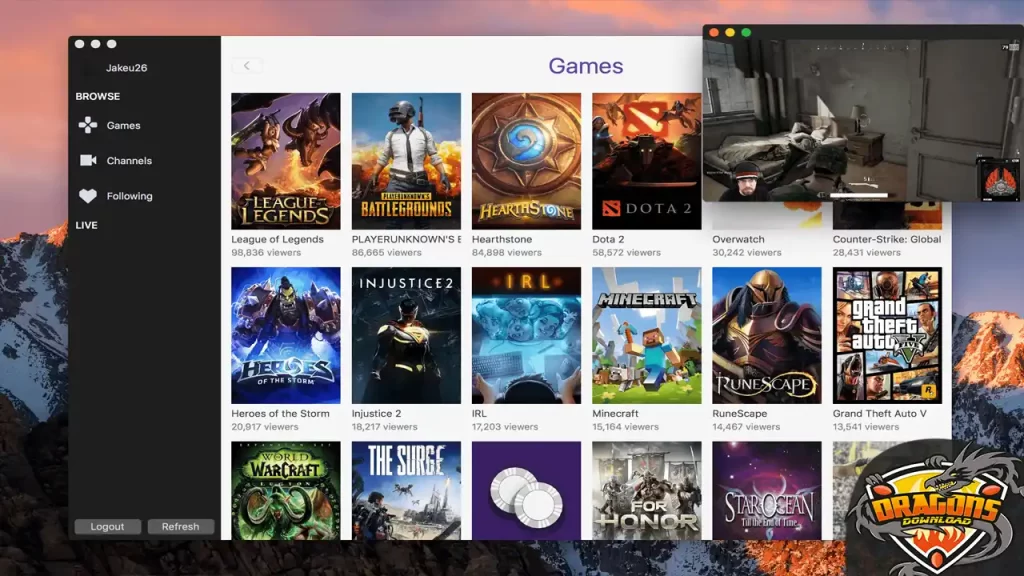
Task: Click the floating stream video player
Action: pos(860,120)
